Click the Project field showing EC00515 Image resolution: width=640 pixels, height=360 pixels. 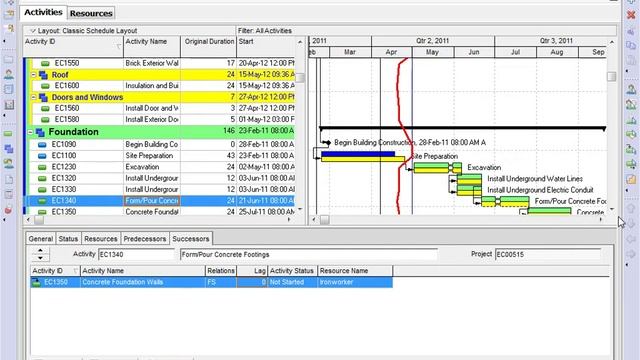click(548, 254)
